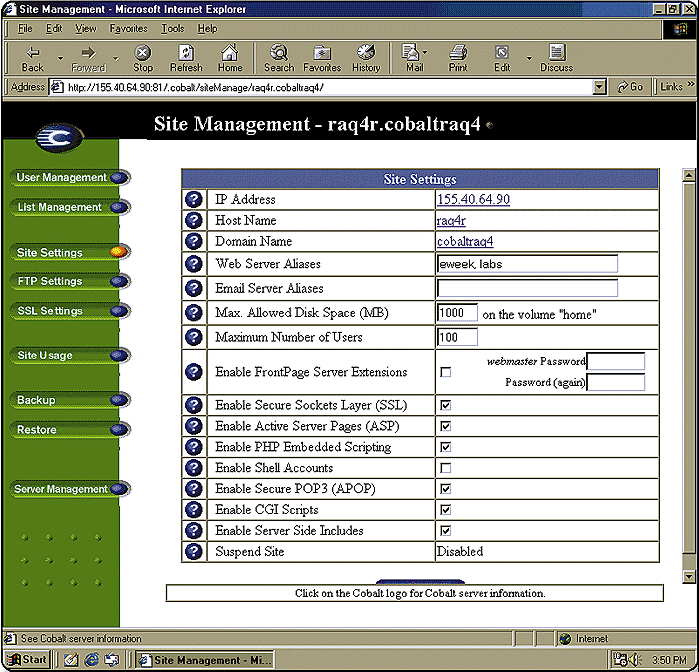Image resolution: width=699 pixels, height=672 pixels.
Task: Open help icon for Suspend Site
Action: [194, 552]
